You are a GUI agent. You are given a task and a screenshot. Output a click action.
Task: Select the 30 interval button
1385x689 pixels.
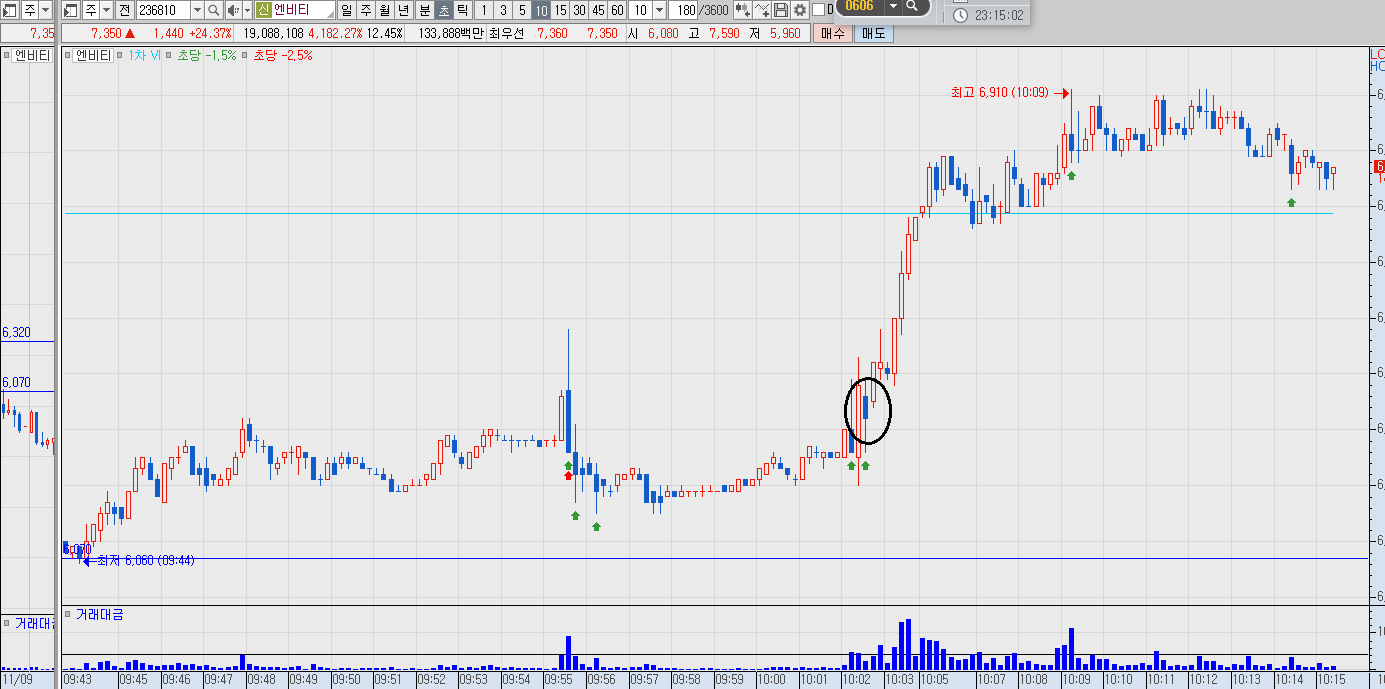click(x=579, y=10)
